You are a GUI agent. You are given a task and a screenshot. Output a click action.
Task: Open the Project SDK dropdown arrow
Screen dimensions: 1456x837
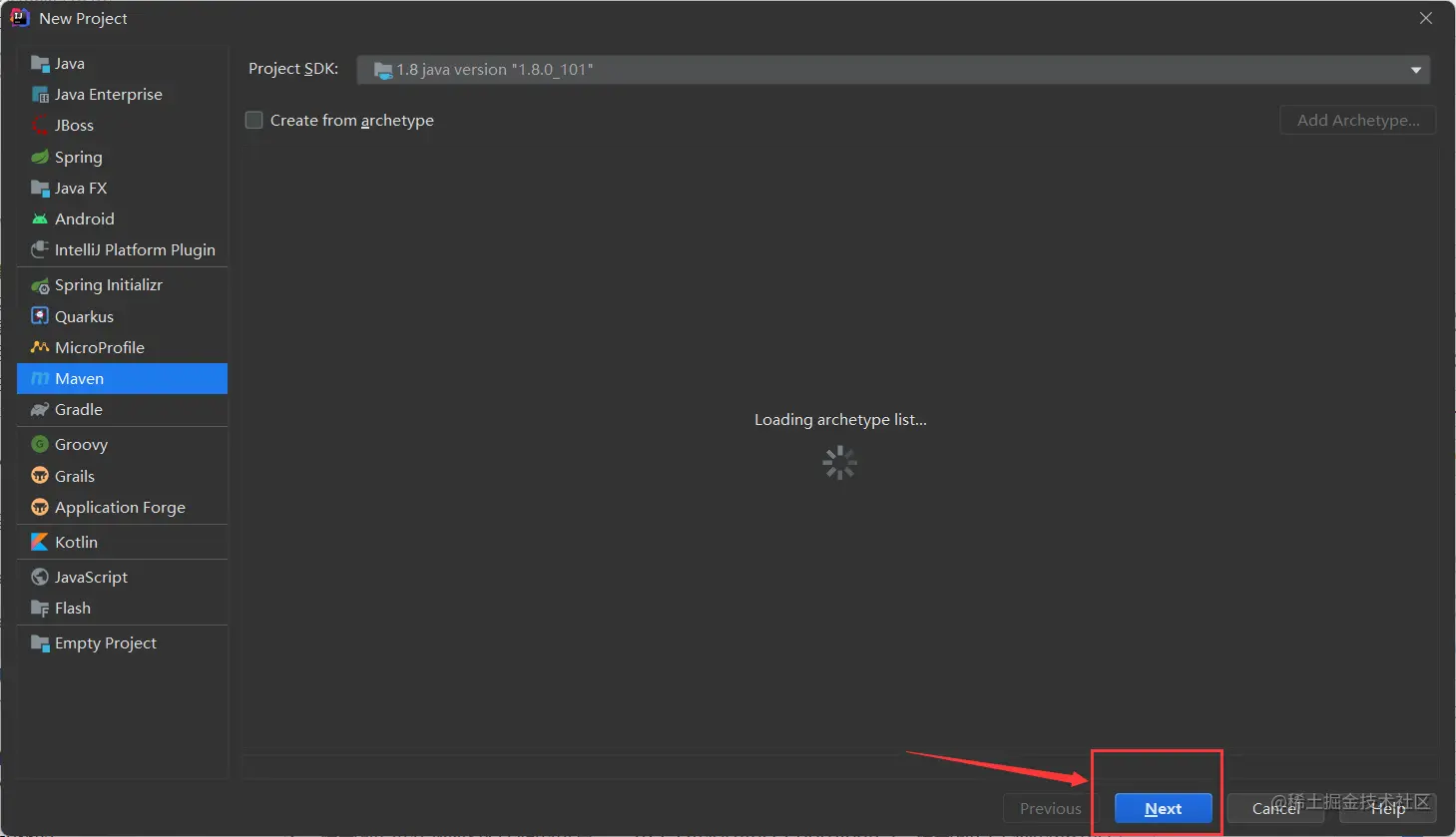pos(1415,70)
